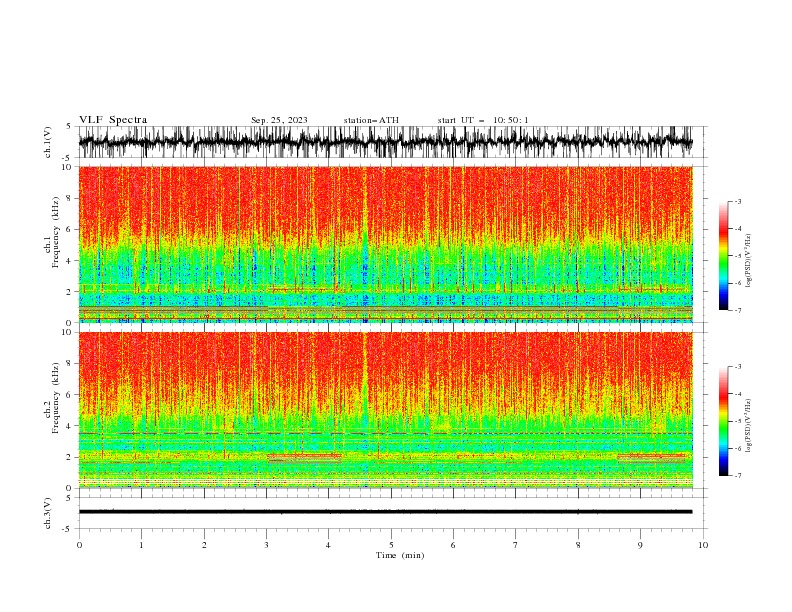The height and width of the screenshot is (612, 792).
Task: Click the "station=ATH" label
Action: pyautogui.click(x=371, y=120)
